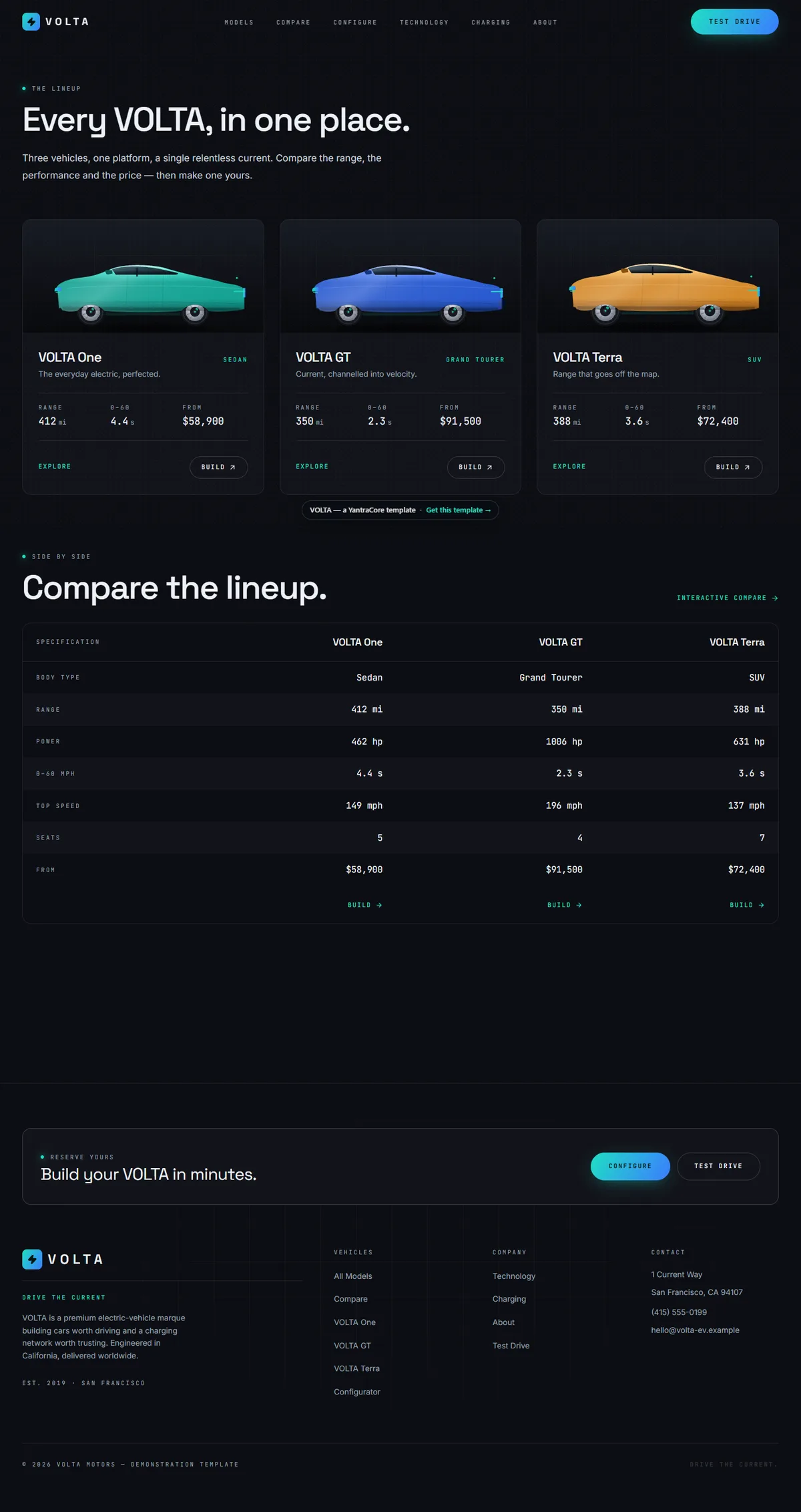The width and height of the screenshot is (801, 1512).
Task: Open the Interactive Compare link
Action: 728,598
